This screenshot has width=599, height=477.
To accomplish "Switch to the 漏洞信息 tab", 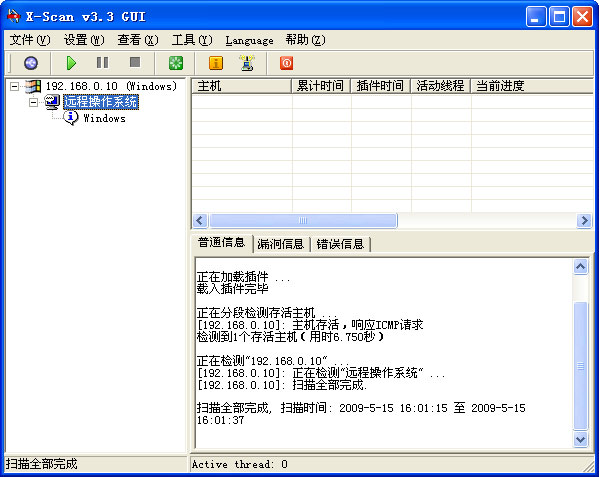I will (x=281, y=244).
